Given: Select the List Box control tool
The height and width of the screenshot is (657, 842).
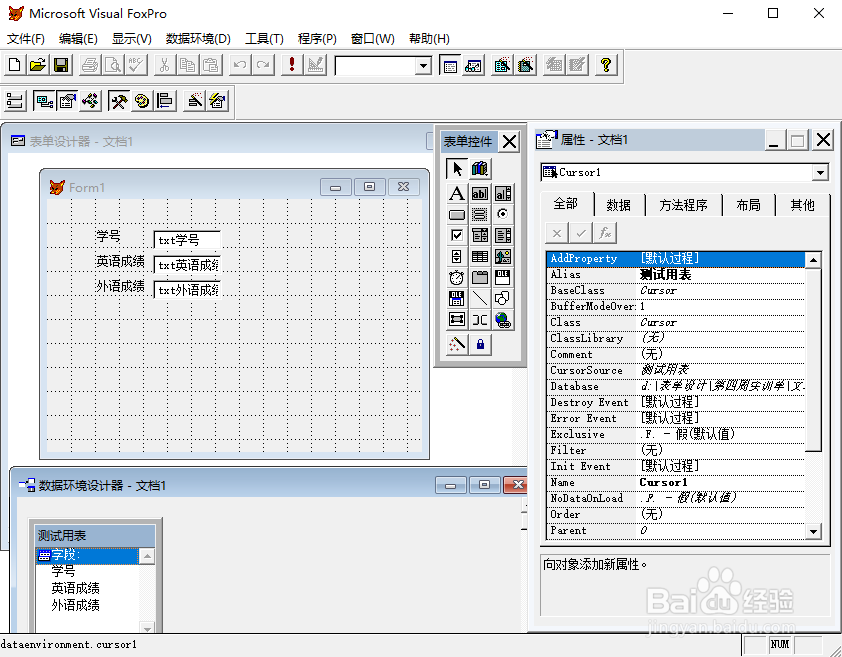Looking at the screenshot, I should (503, 235).
